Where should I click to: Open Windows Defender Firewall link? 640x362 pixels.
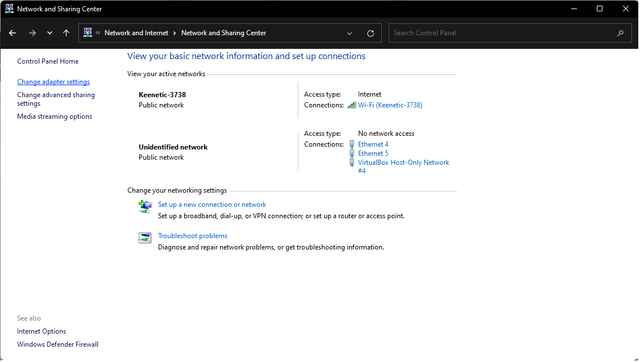click(58, 345)
